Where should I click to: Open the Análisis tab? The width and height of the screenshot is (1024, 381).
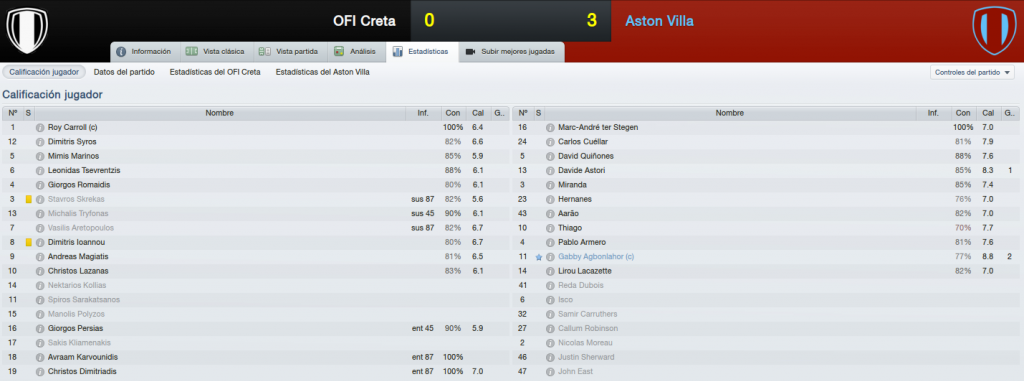[355, 52]
